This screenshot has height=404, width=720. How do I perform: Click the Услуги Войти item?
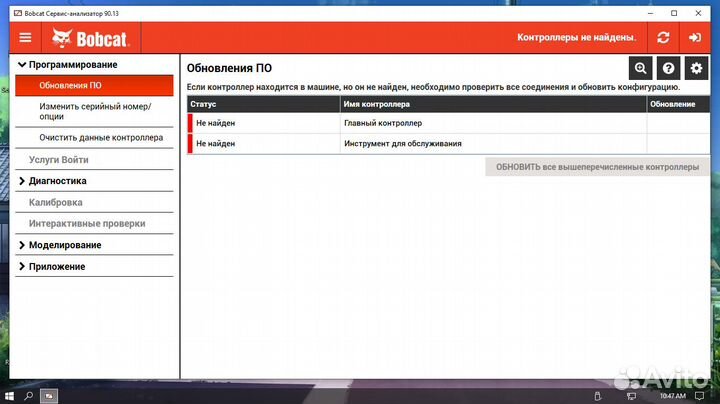click(x=58, y=159)
